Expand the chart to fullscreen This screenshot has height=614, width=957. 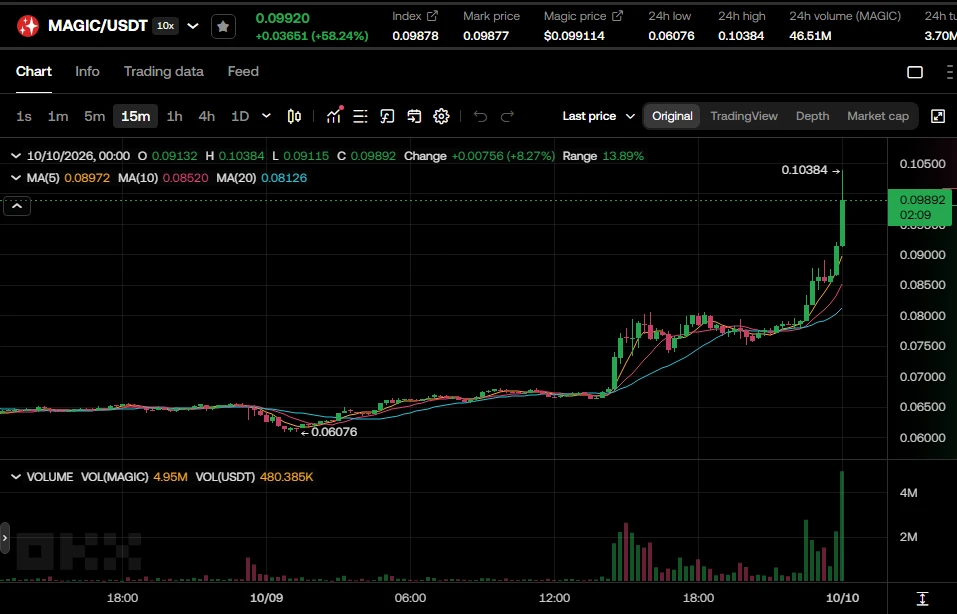click(938, 116)
